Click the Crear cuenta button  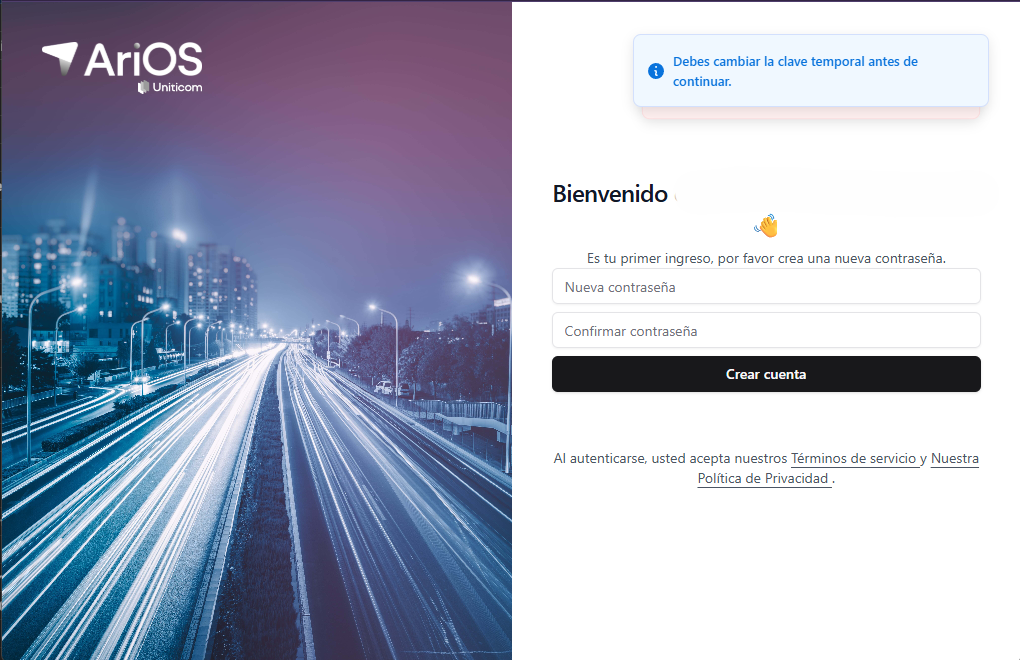click(766, 374)
